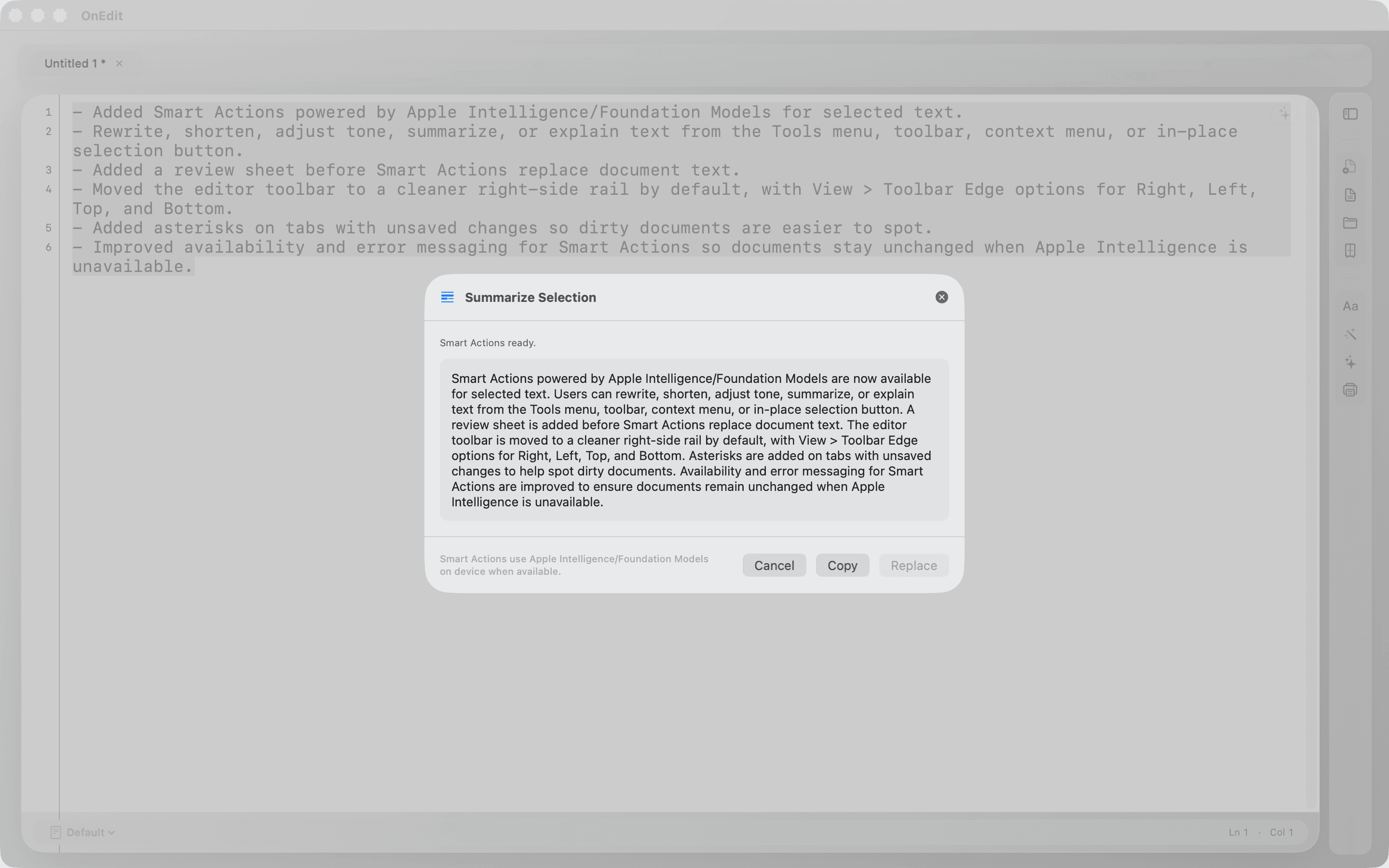Click line number 1 in the gutter
The width and height of the screenshot is (1389, 868).
click(49, 112)
